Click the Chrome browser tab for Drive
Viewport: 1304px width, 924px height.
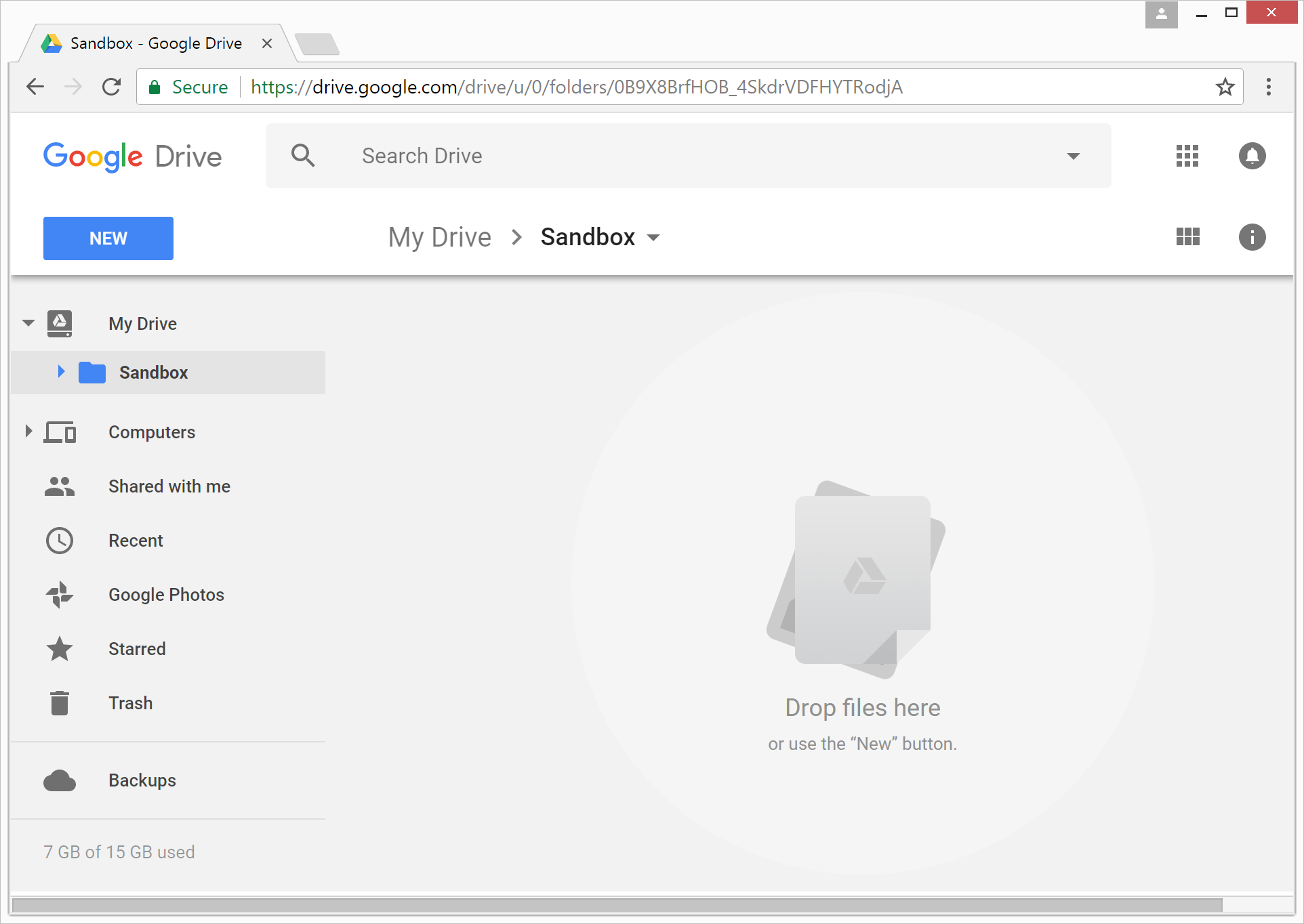(155, 42)
